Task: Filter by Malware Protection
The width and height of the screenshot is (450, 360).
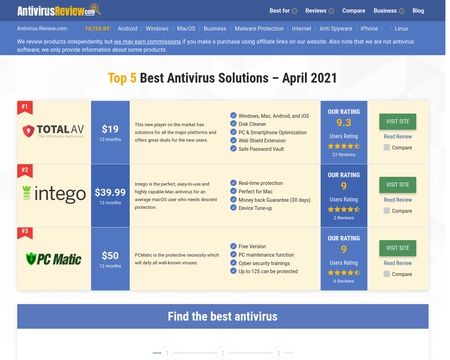Action: tap(259, 29)
